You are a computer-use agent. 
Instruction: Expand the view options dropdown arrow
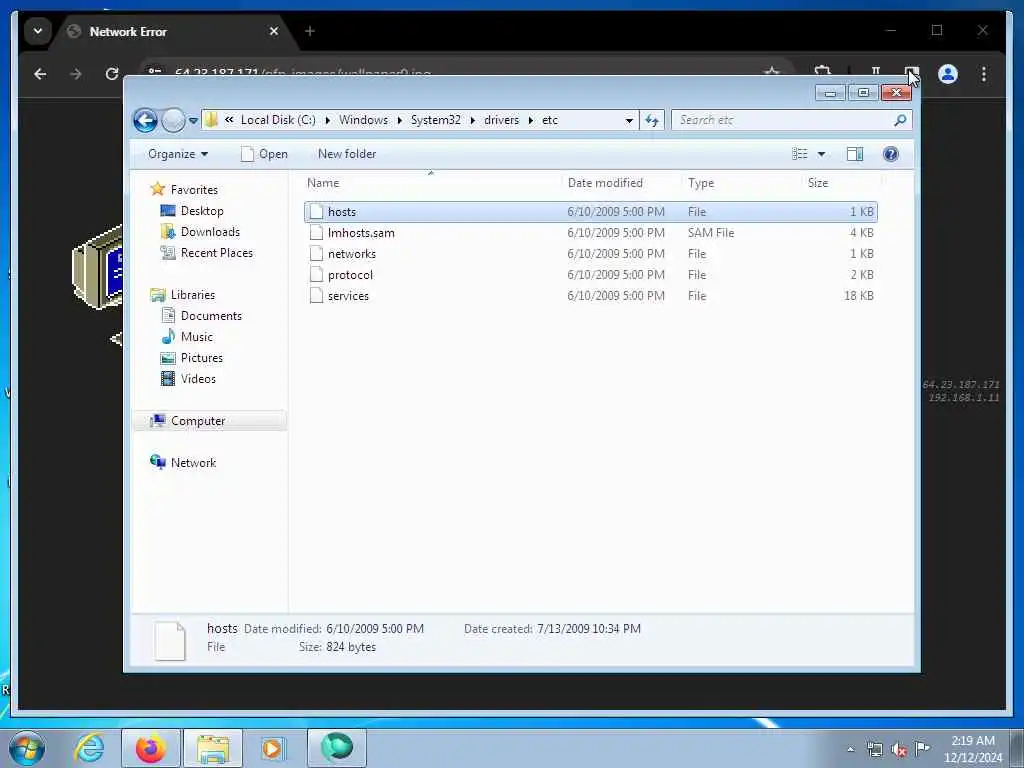(822, 154)
